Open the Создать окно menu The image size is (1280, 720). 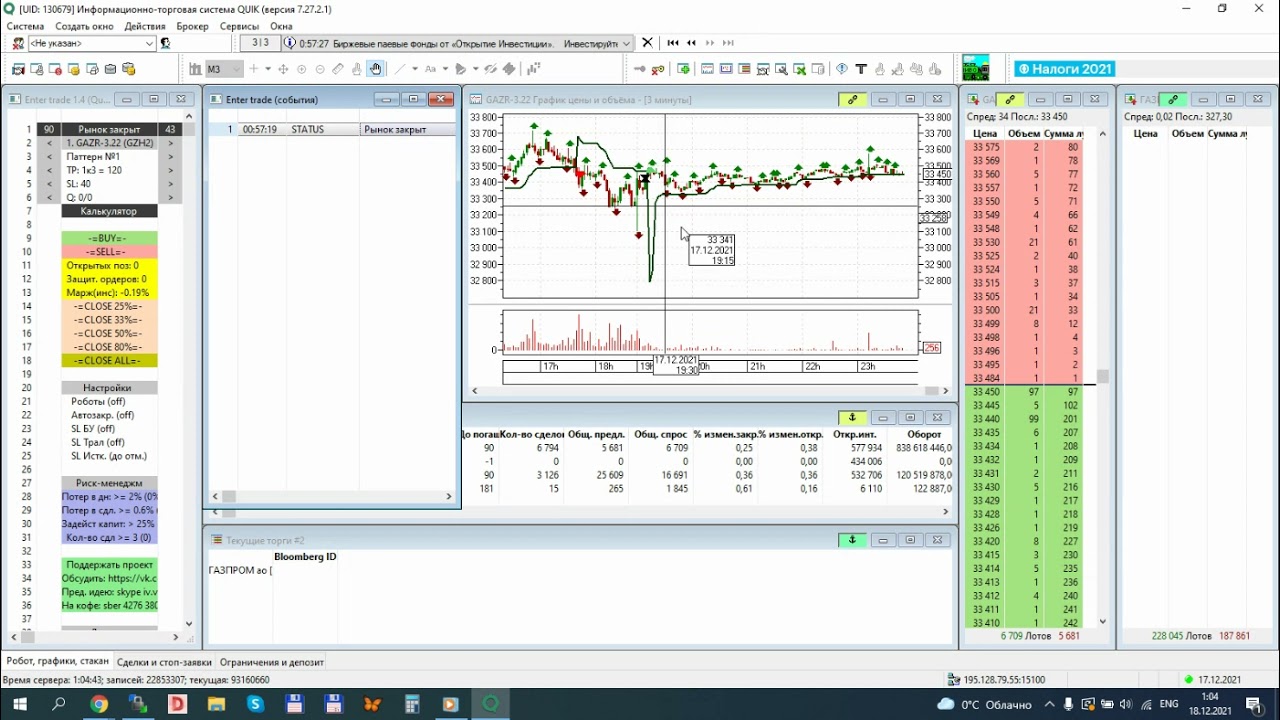[85, 26]
